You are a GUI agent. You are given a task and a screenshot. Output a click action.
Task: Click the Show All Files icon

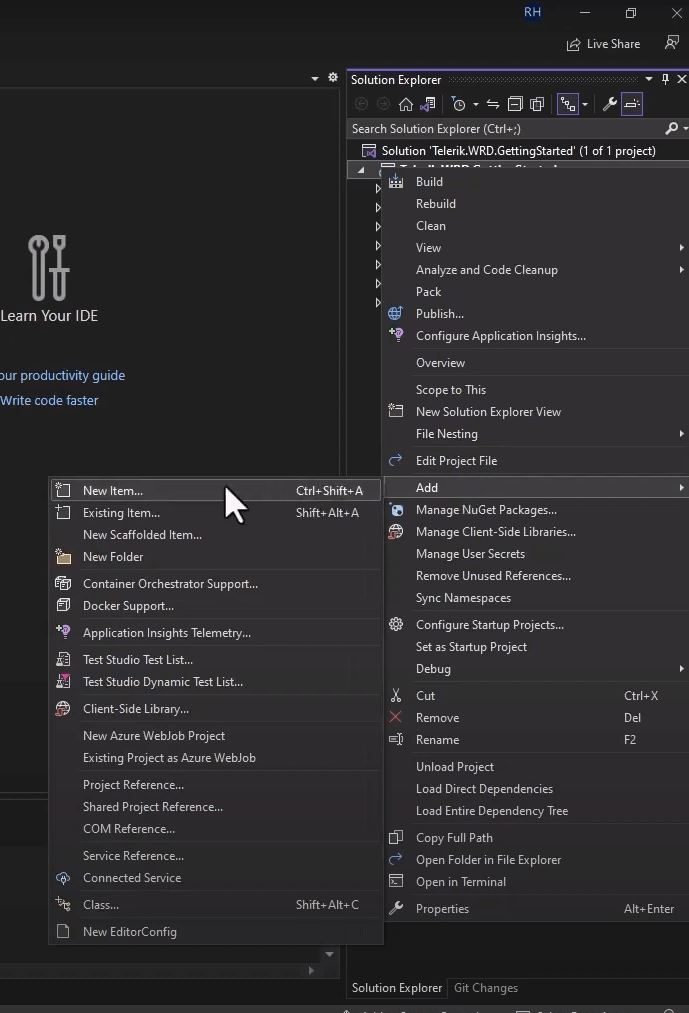click(x=536, y=104)
